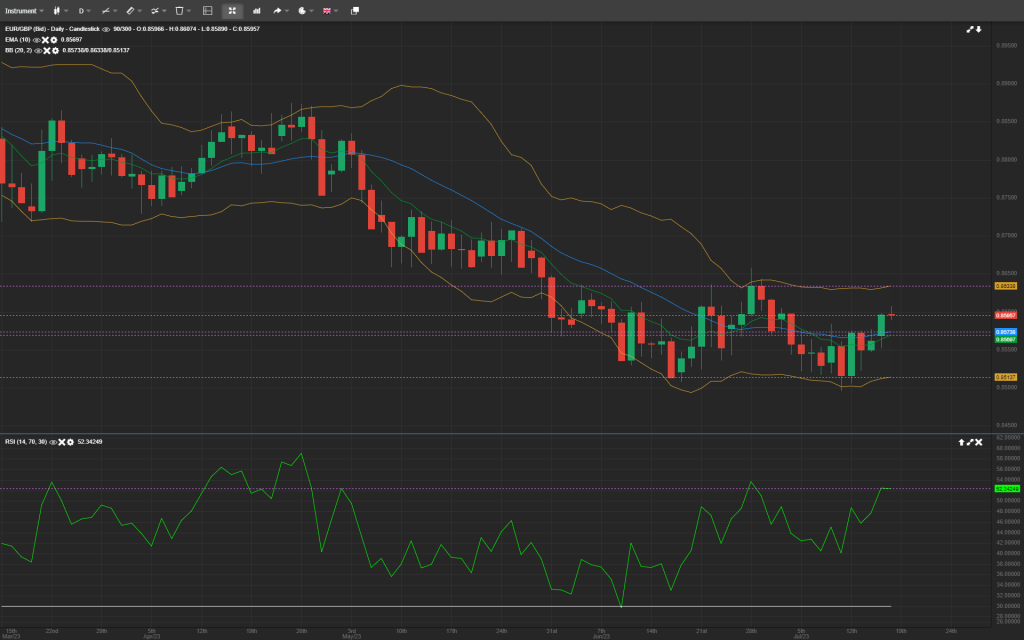Remove the EMA (10) indicator
The height and width of the screenshot is (640, 1024).
pos(45,40)
